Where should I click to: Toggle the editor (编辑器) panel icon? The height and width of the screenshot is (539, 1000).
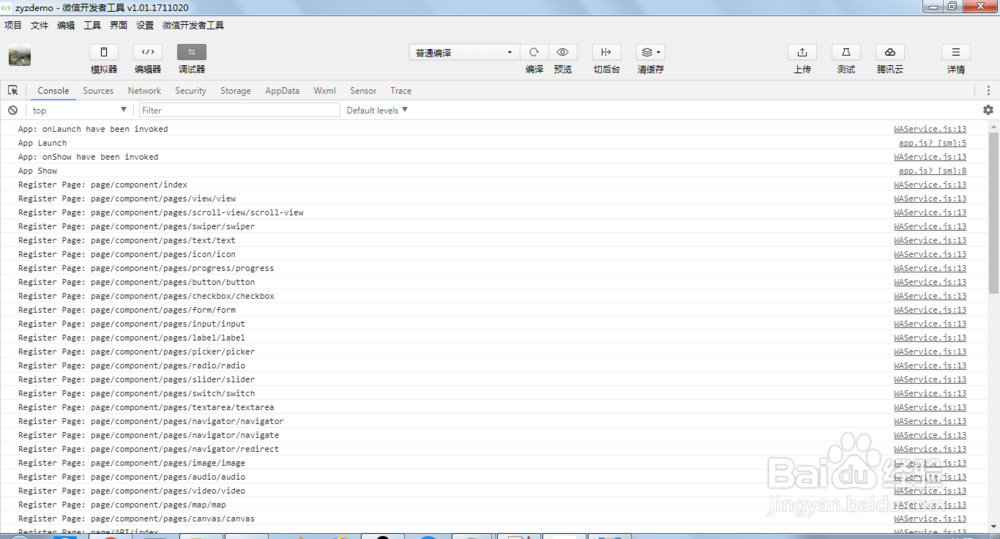(x=147, y=52)
